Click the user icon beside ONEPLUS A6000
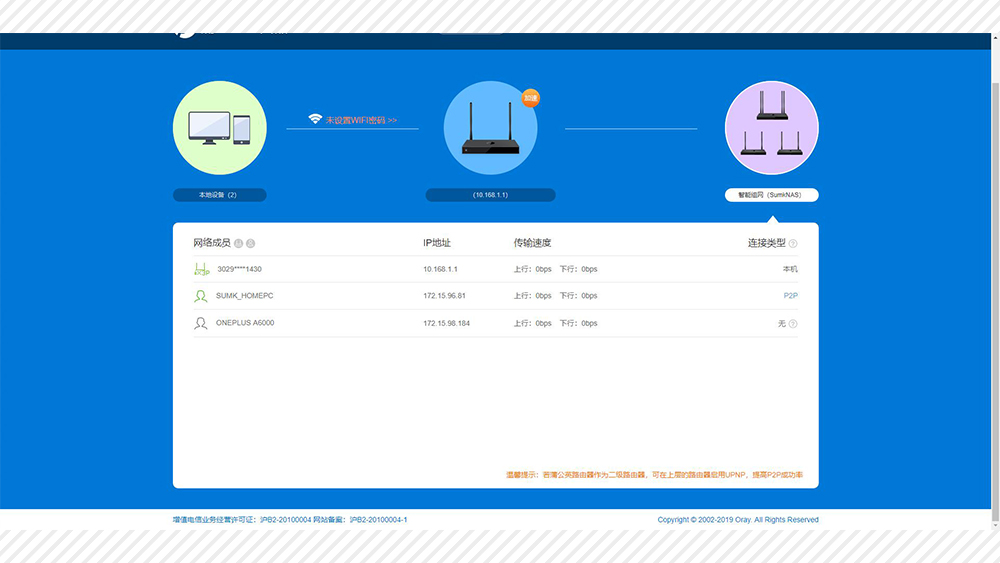Viewport: 1000px width, 563px height. 201,323
